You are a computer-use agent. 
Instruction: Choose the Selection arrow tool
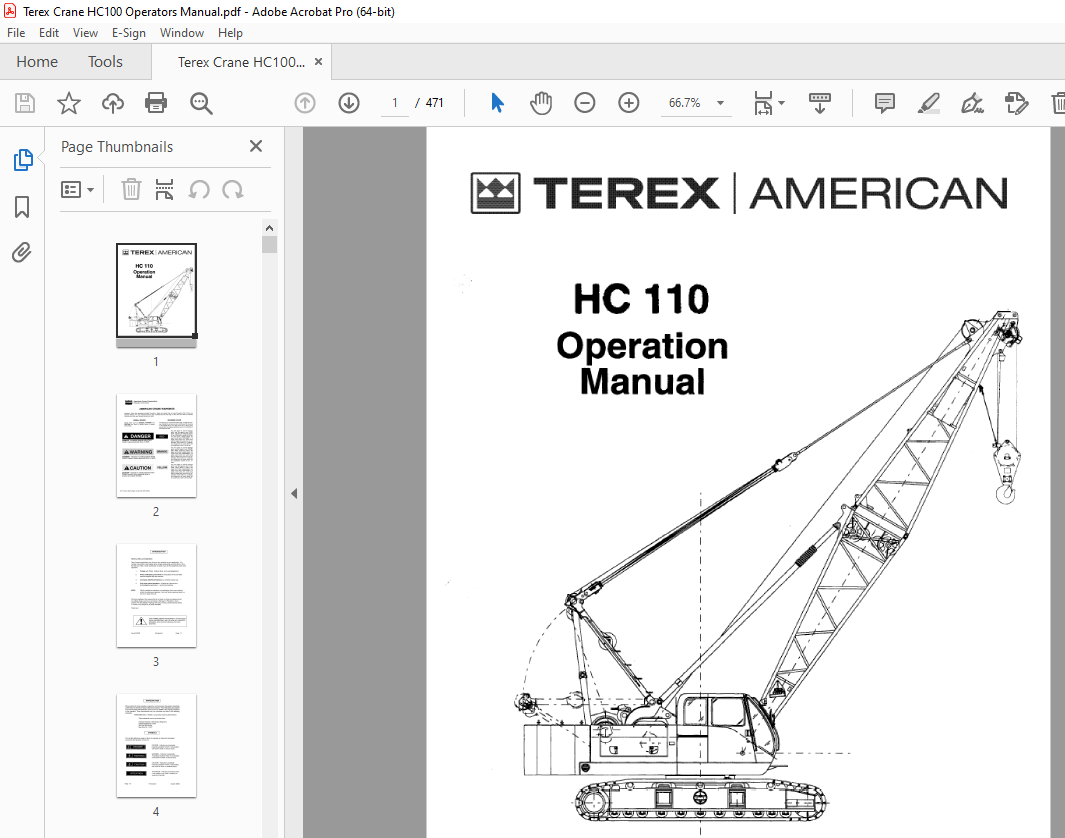coord(497,103)
